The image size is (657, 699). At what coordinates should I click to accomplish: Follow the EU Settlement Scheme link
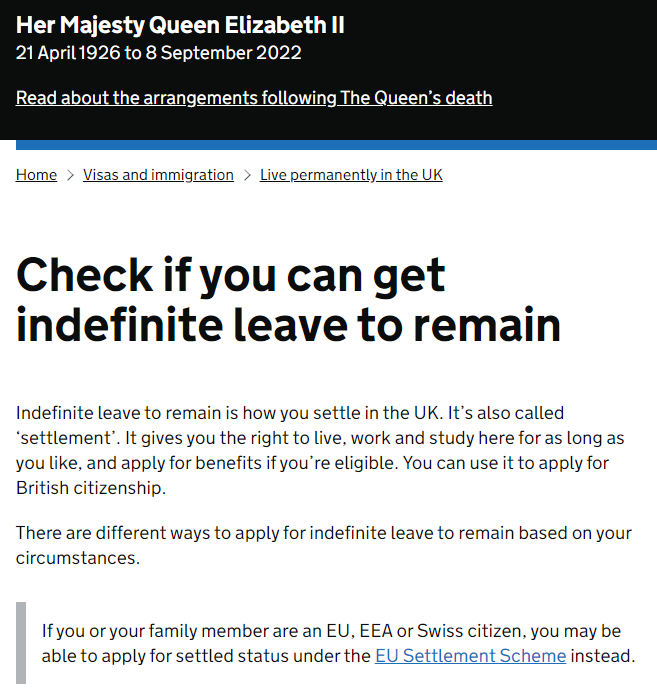coord(470,657)
